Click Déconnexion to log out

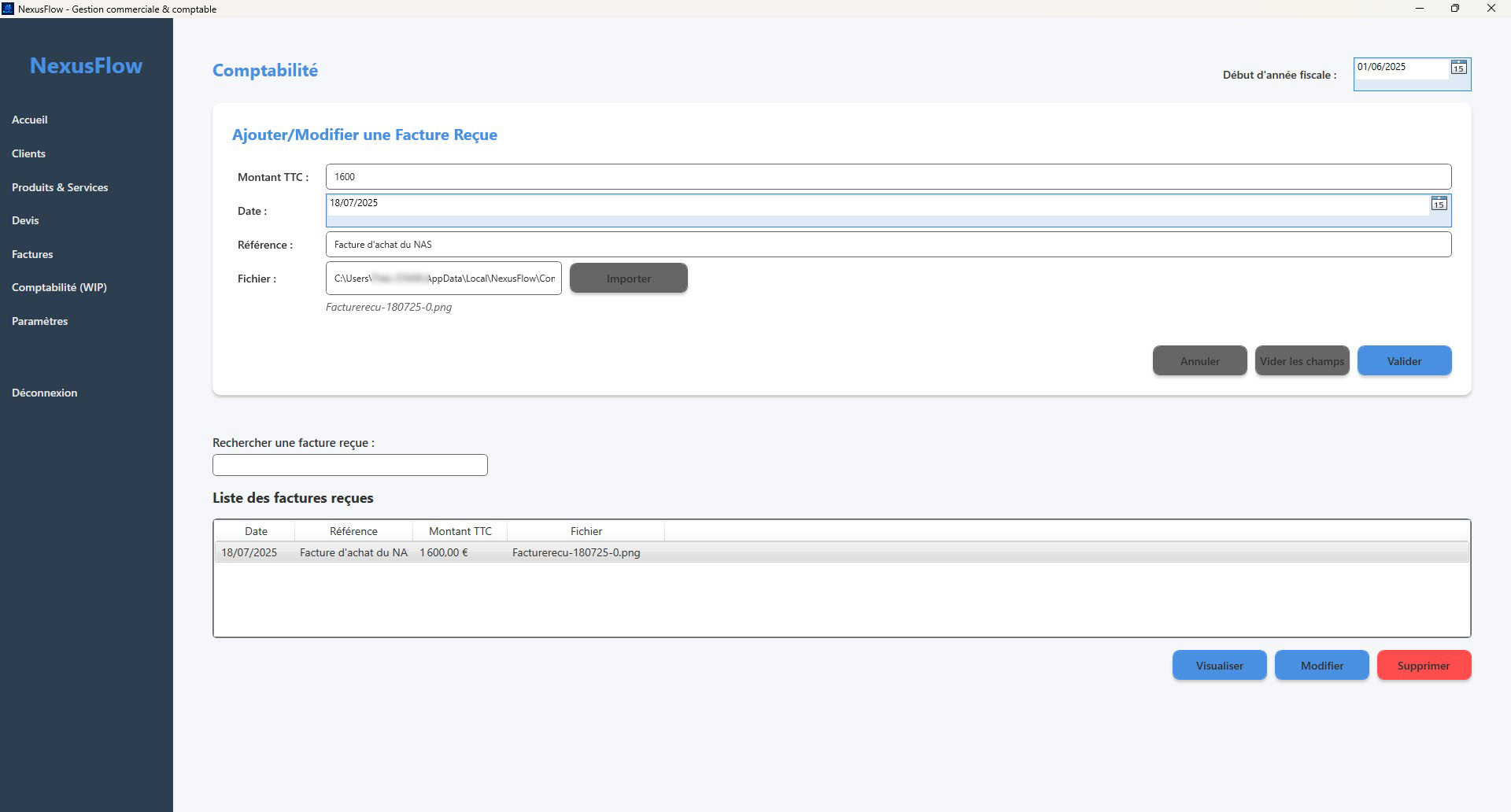[44, 393]
